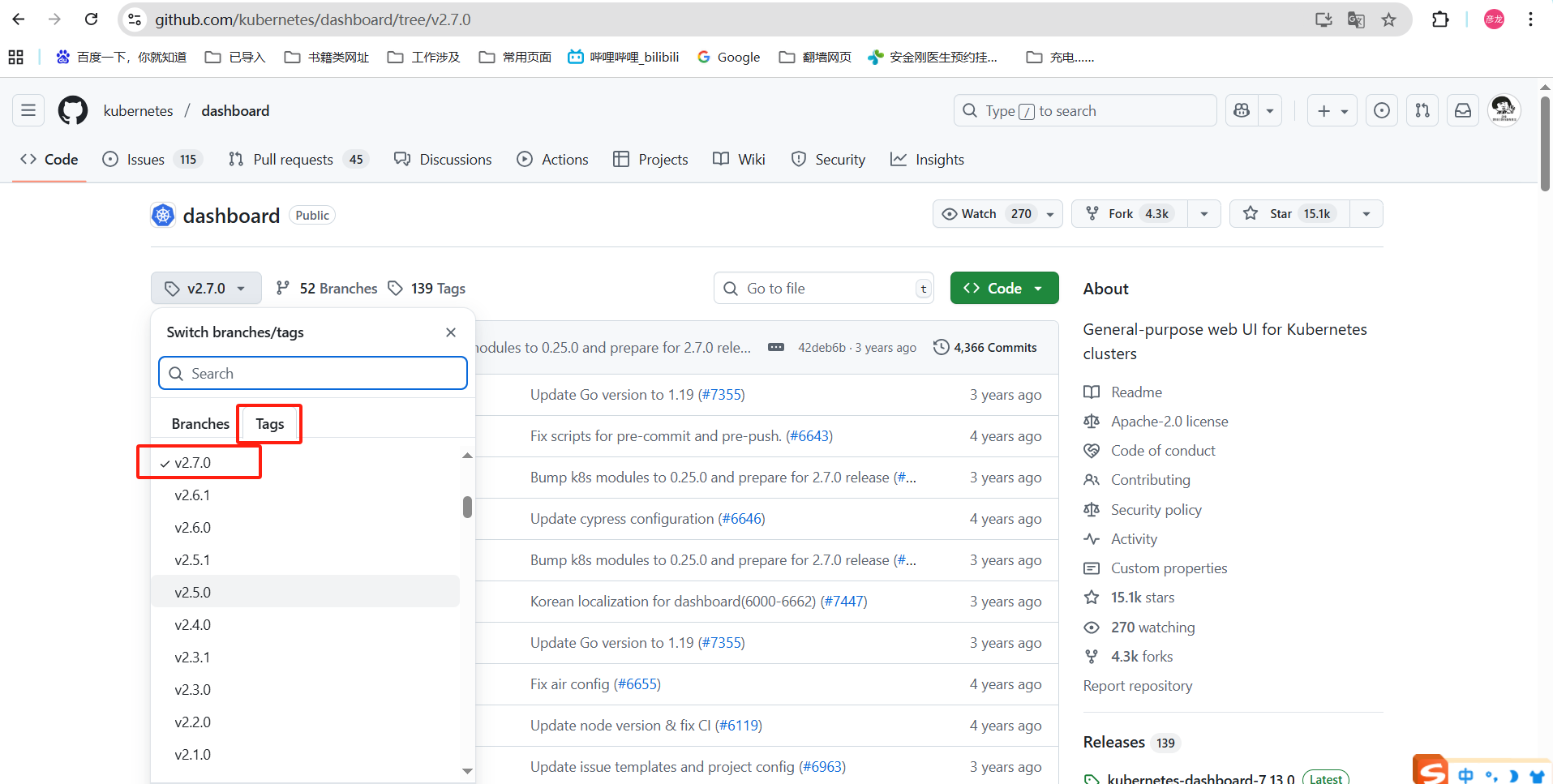Viewport: 1553px width, 784px height.
Task: Select the checked v2.7.0 tag
Action: click(305, 463)
